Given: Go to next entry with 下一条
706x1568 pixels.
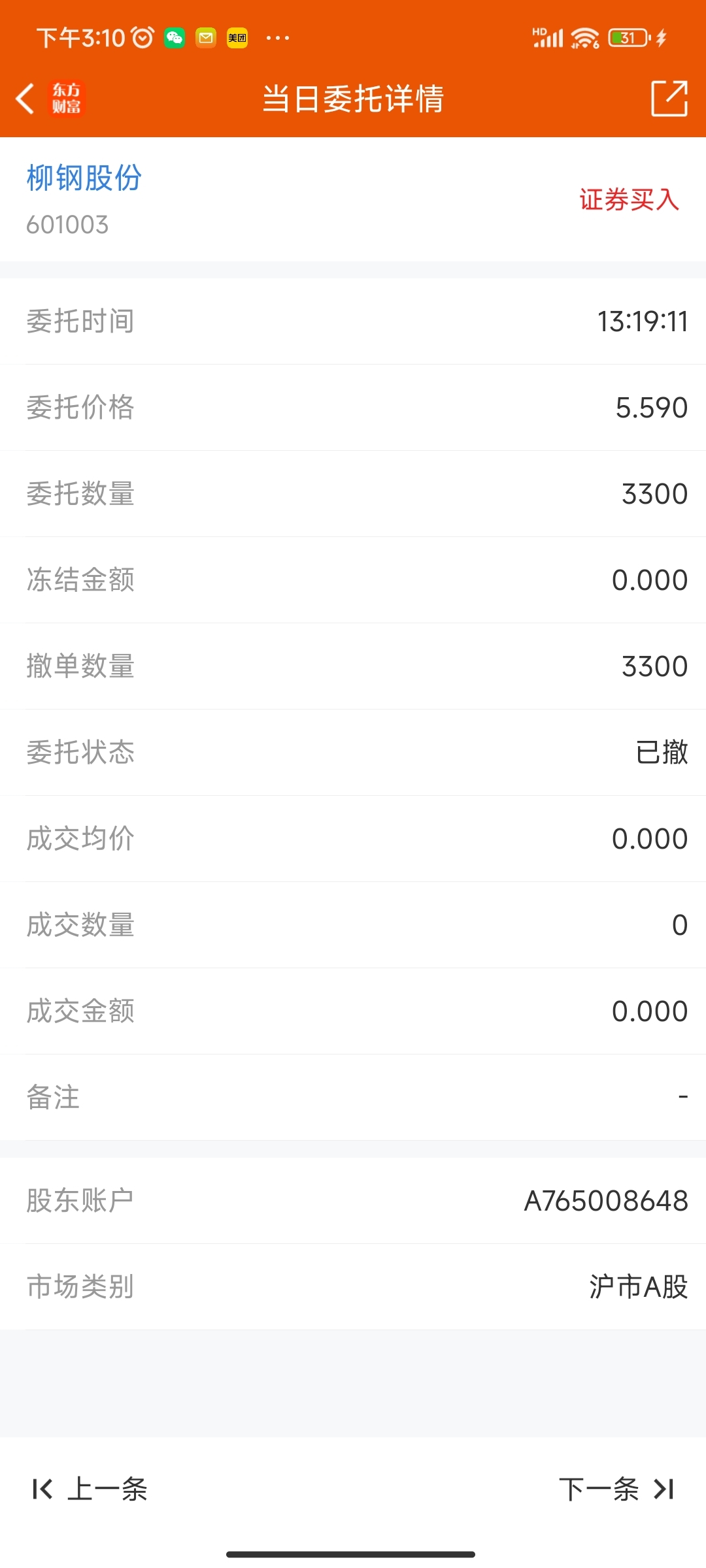Looking at the screenshot, I should (616, 1490).
